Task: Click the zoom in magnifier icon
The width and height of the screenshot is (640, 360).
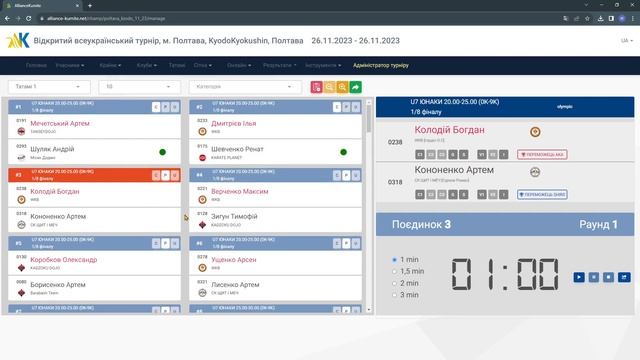Action: pyautogui.click(x=342, y=87)
